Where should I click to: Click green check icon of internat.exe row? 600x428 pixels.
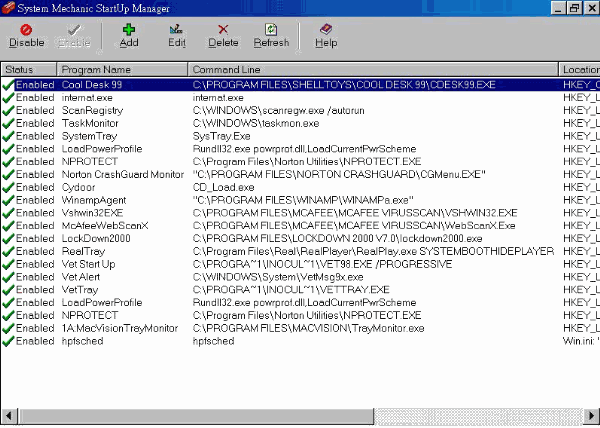8,98
